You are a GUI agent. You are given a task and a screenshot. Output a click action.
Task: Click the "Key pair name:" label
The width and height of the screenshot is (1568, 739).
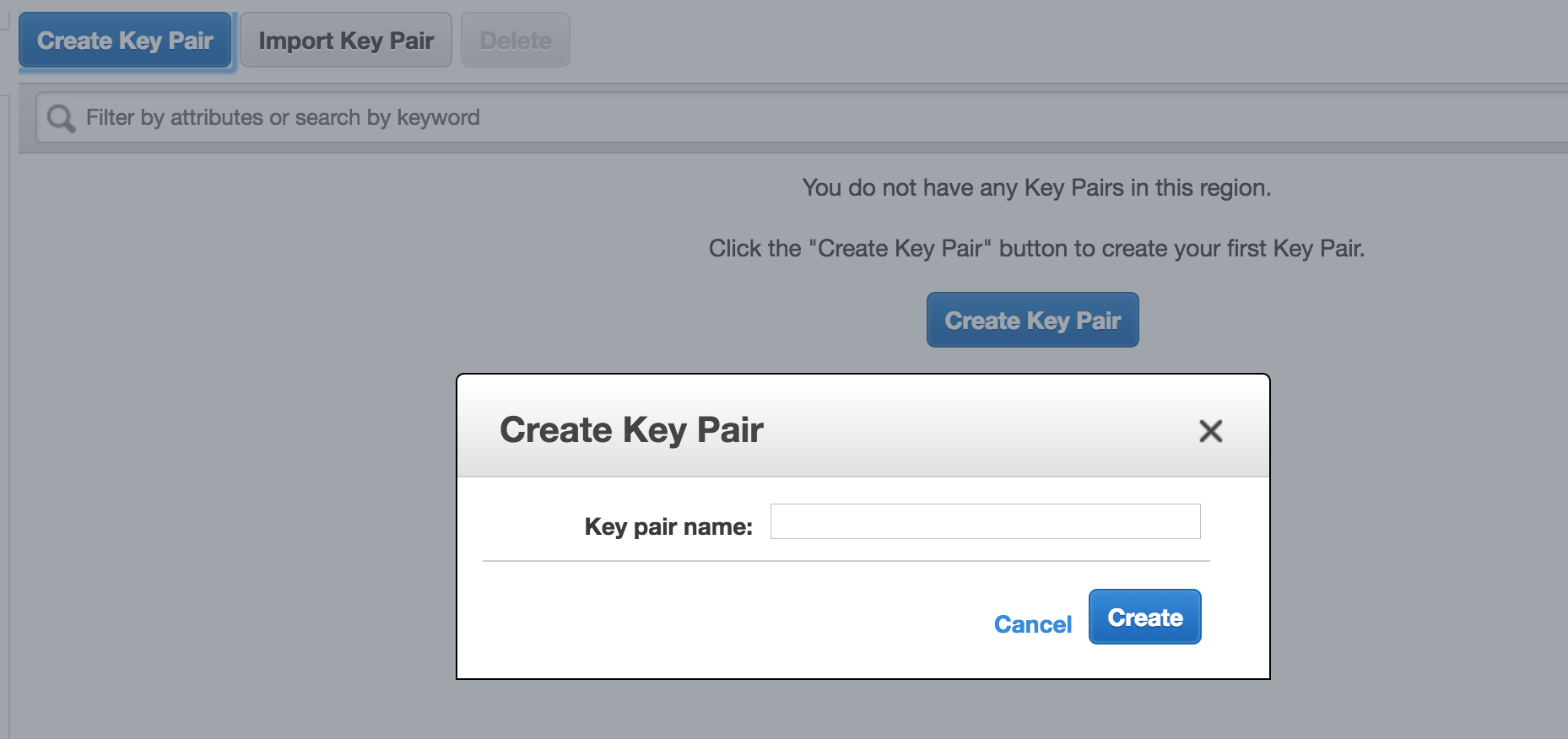click(668, 526)
